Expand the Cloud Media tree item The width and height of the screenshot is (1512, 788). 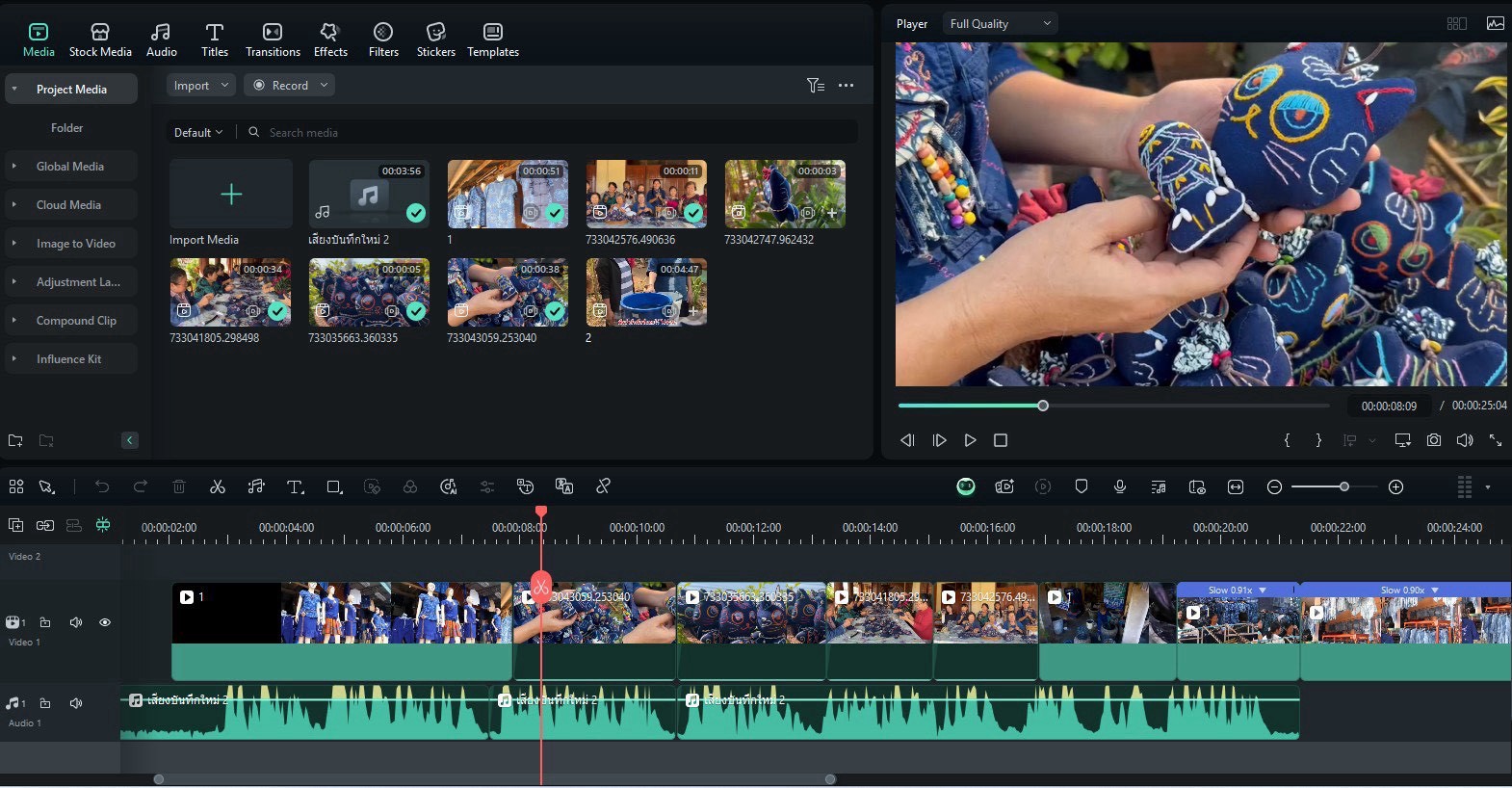coord(13,204)
